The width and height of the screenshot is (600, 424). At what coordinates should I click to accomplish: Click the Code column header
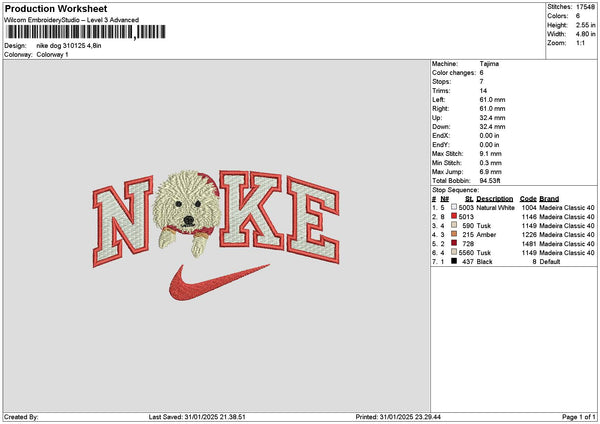click(x=528, y=199)
